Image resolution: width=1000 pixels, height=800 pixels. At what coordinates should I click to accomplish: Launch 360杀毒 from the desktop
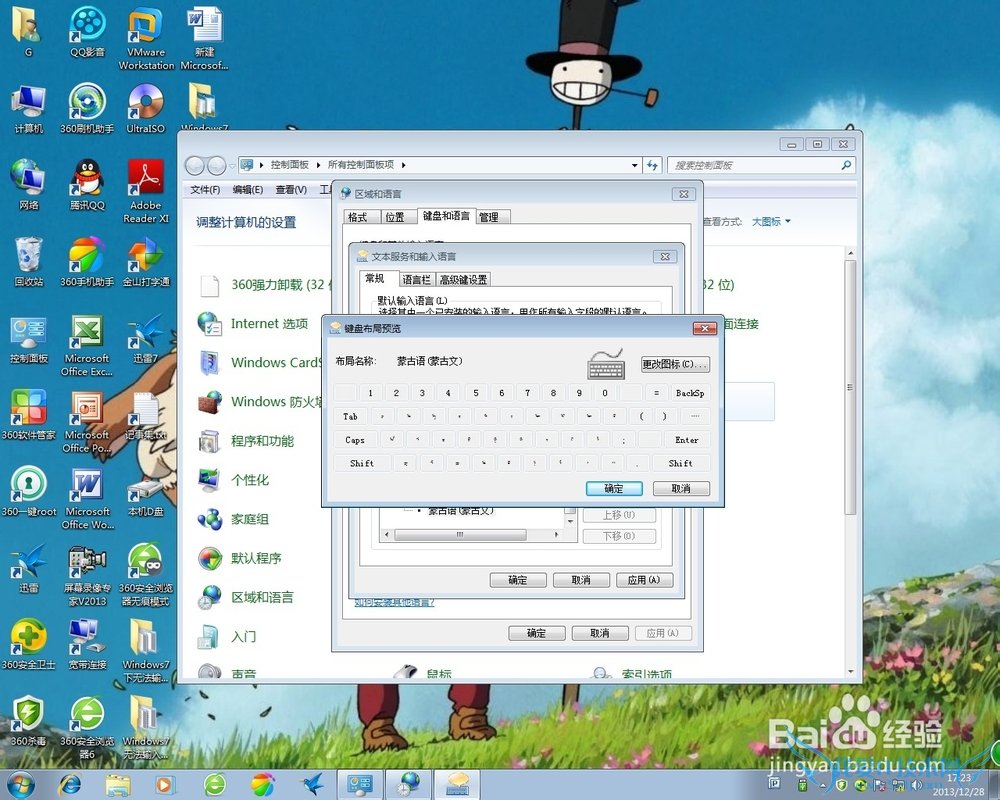(28, 721)
